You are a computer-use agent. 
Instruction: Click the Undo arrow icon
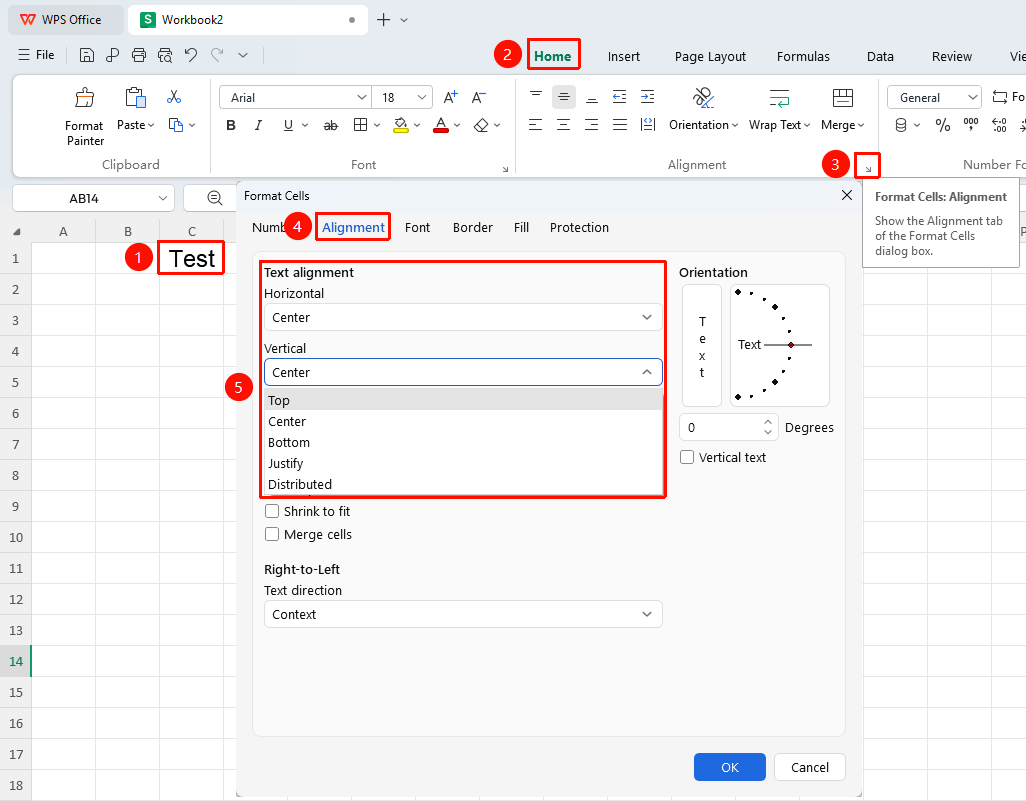click(190, 55)
